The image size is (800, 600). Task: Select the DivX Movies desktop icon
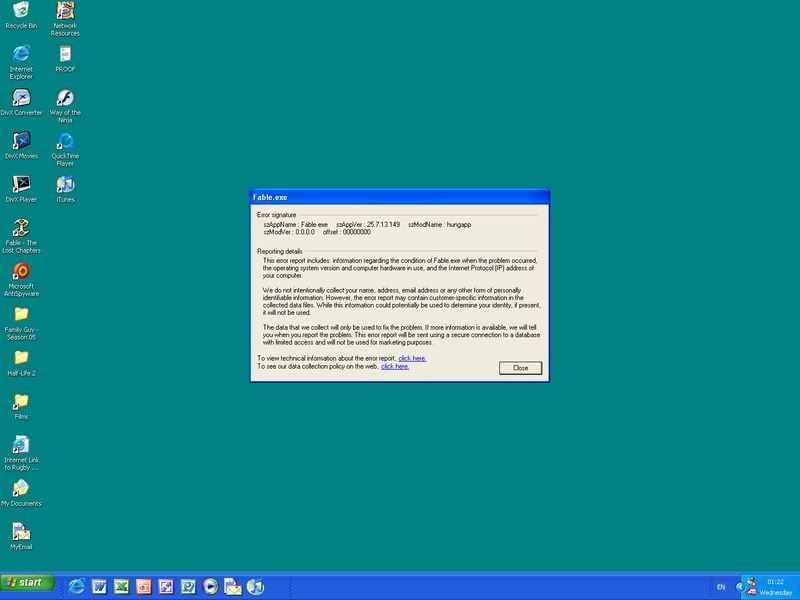pyautogui.click(x=21, y=145)
